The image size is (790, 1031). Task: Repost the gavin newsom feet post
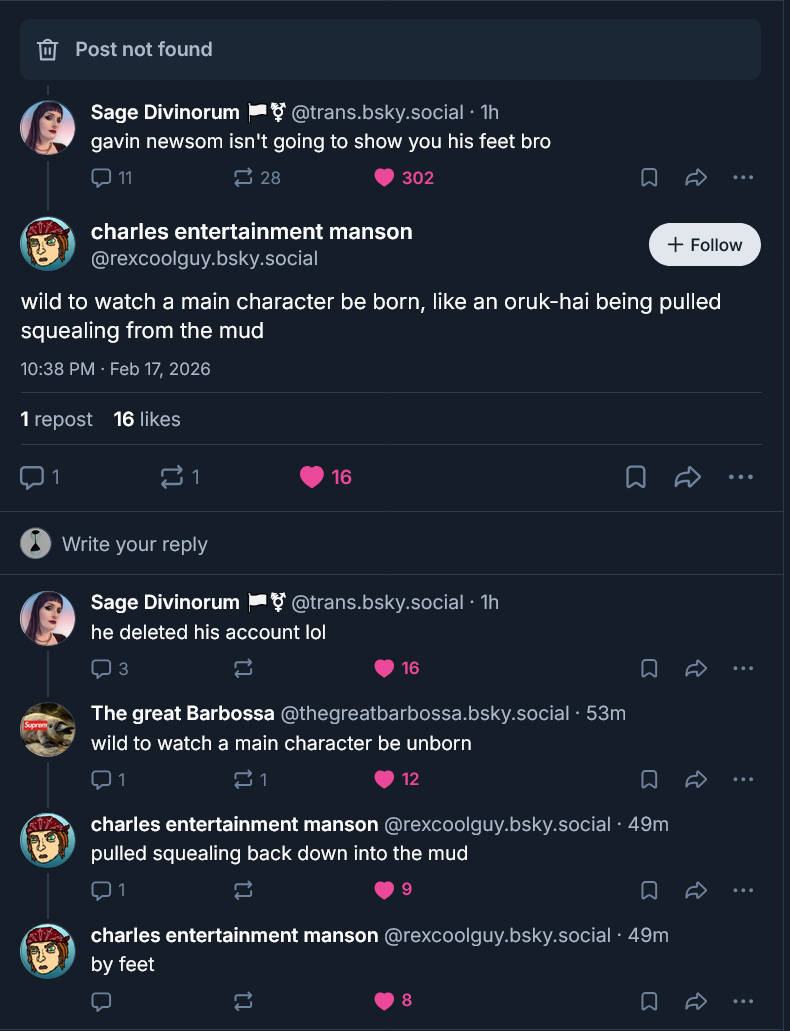243,178
